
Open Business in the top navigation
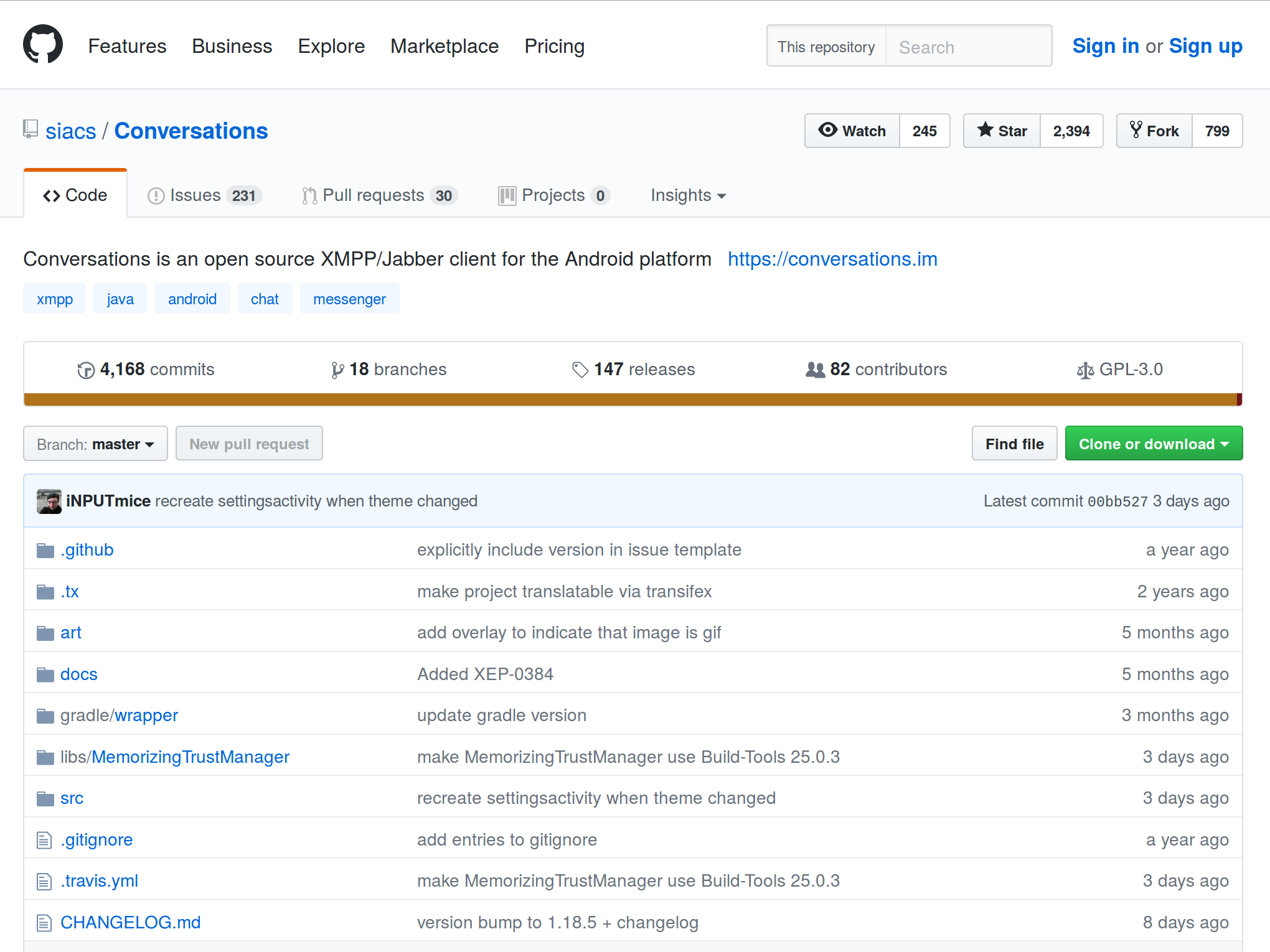point(232,46)
